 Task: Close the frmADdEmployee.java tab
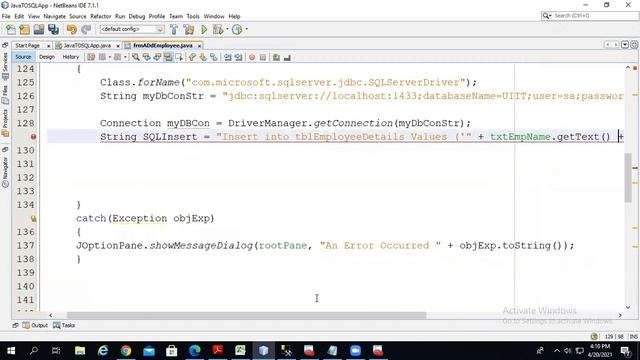tap(199, 46)
